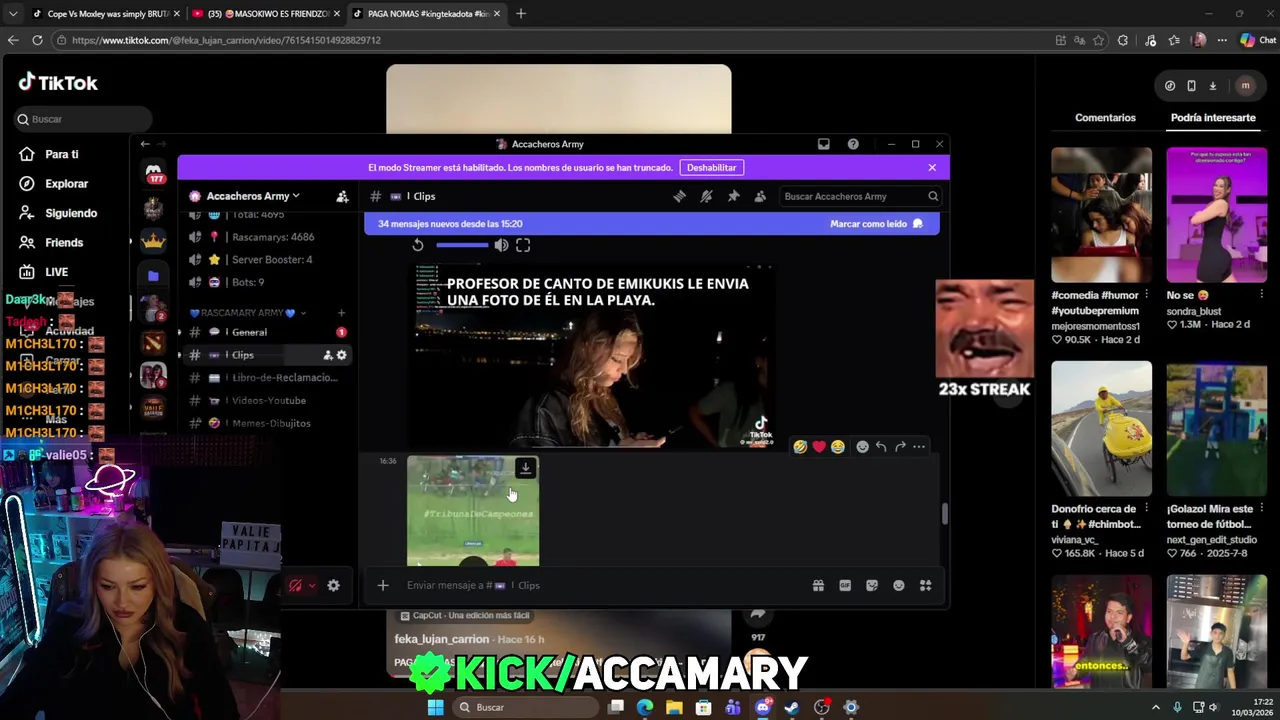Add channel plus in RASCAMARY ARMY category

pyautogui.click(x=341, y=313)
